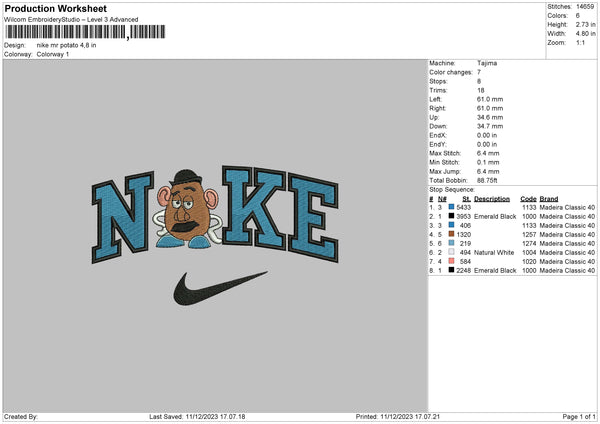Image resolution: width=600 pixels, height=424 pixels.
Task: Click the 'Description' column header
Action: tap(492, 199)
